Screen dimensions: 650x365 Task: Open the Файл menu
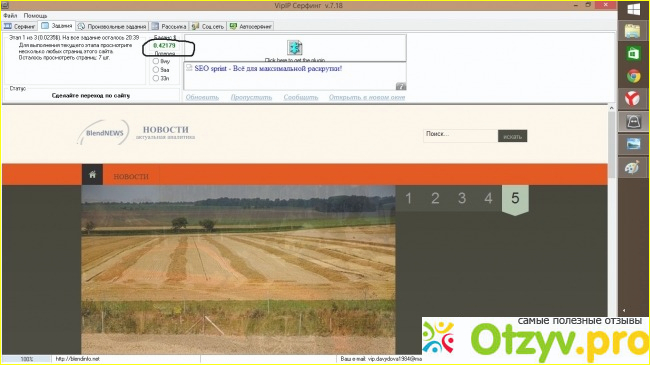[10, 15]
